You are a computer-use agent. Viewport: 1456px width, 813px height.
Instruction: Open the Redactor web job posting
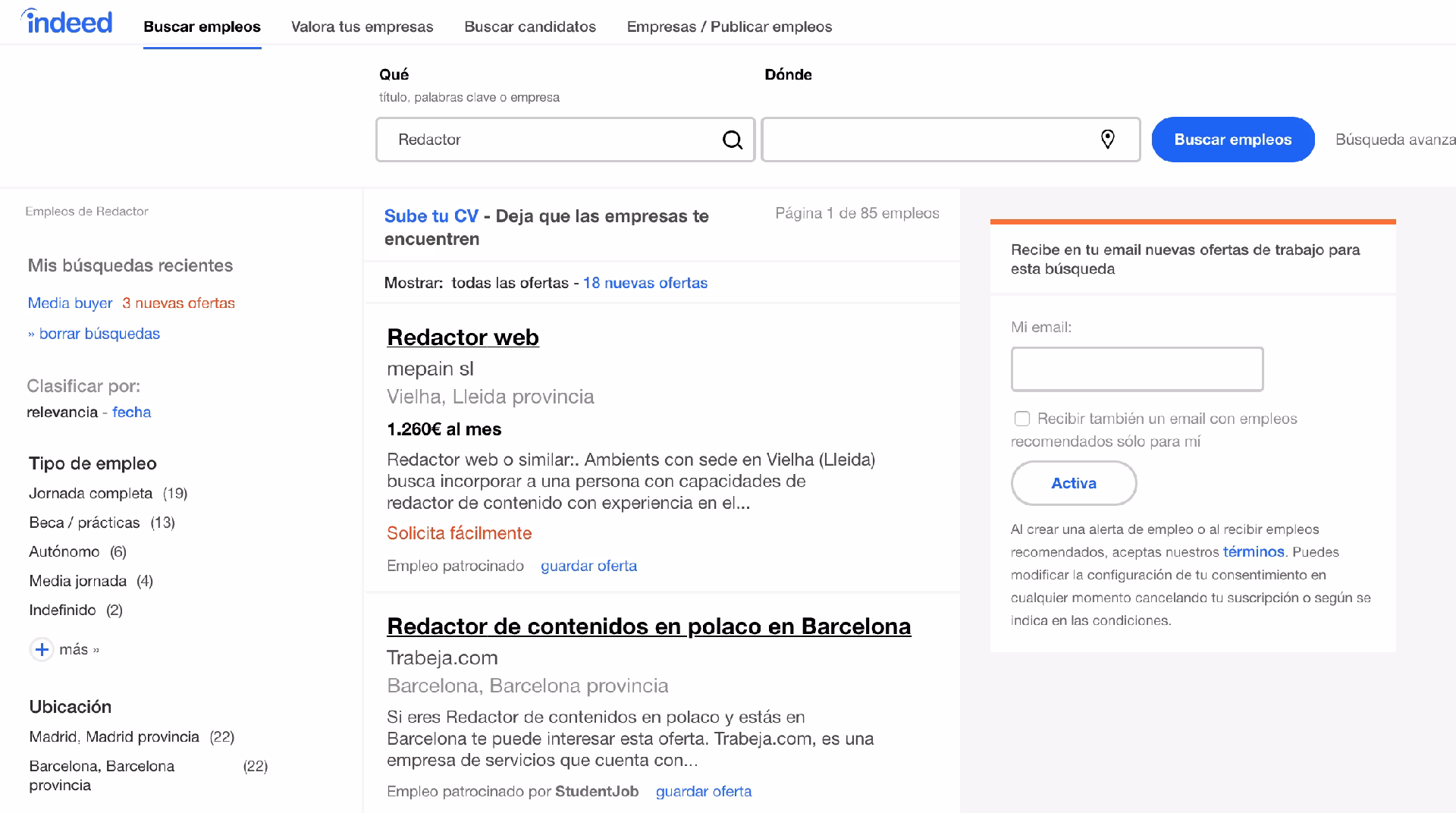click(x=462, y=337)
